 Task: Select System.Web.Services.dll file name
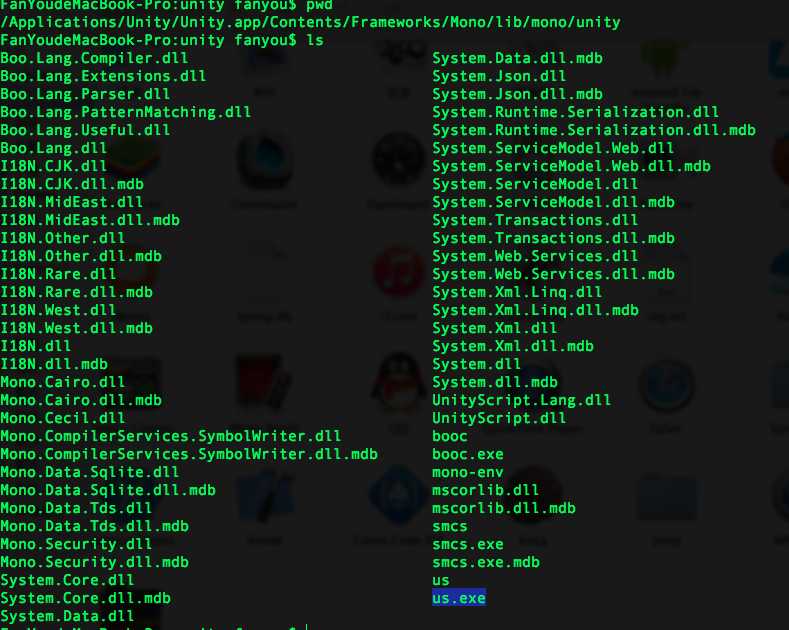(x=535, y=257)
